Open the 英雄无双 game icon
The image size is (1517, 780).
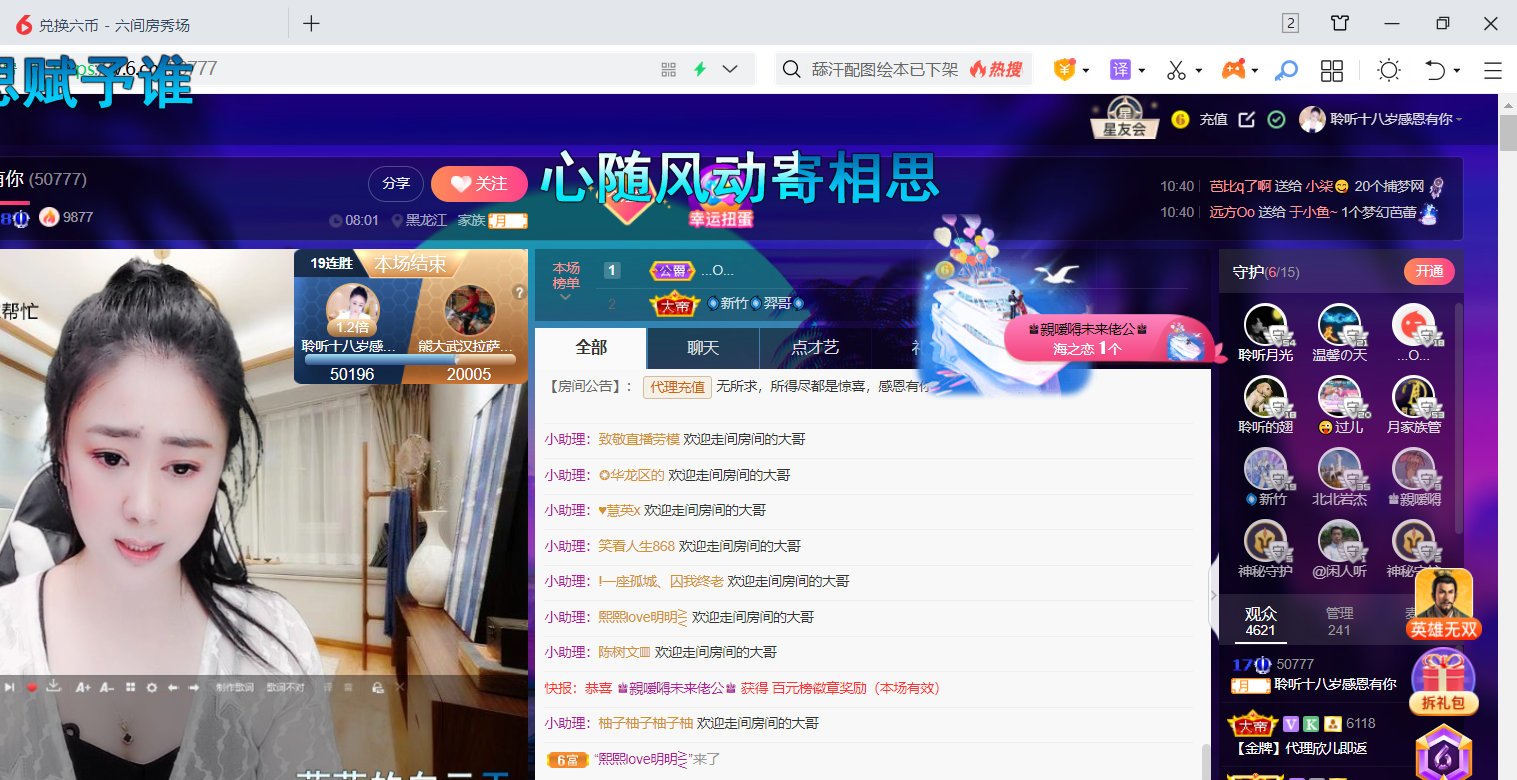coord(1444,604)
